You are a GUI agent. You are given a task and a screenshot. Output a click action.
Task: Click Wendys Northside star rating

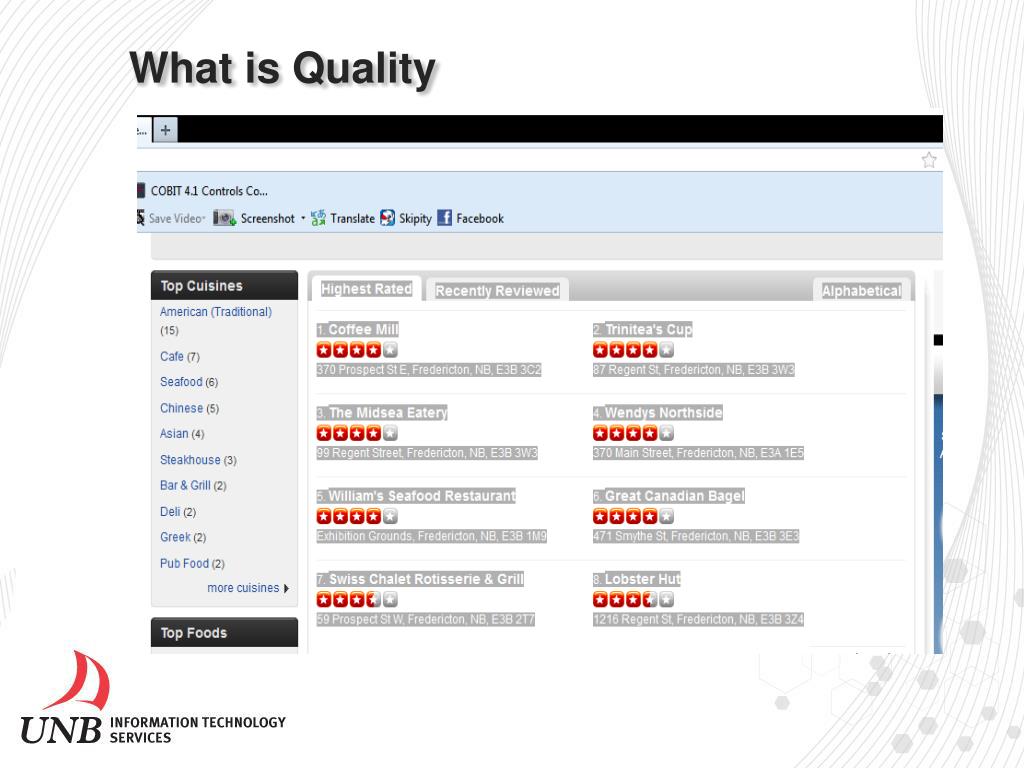[x=633, y=433]
